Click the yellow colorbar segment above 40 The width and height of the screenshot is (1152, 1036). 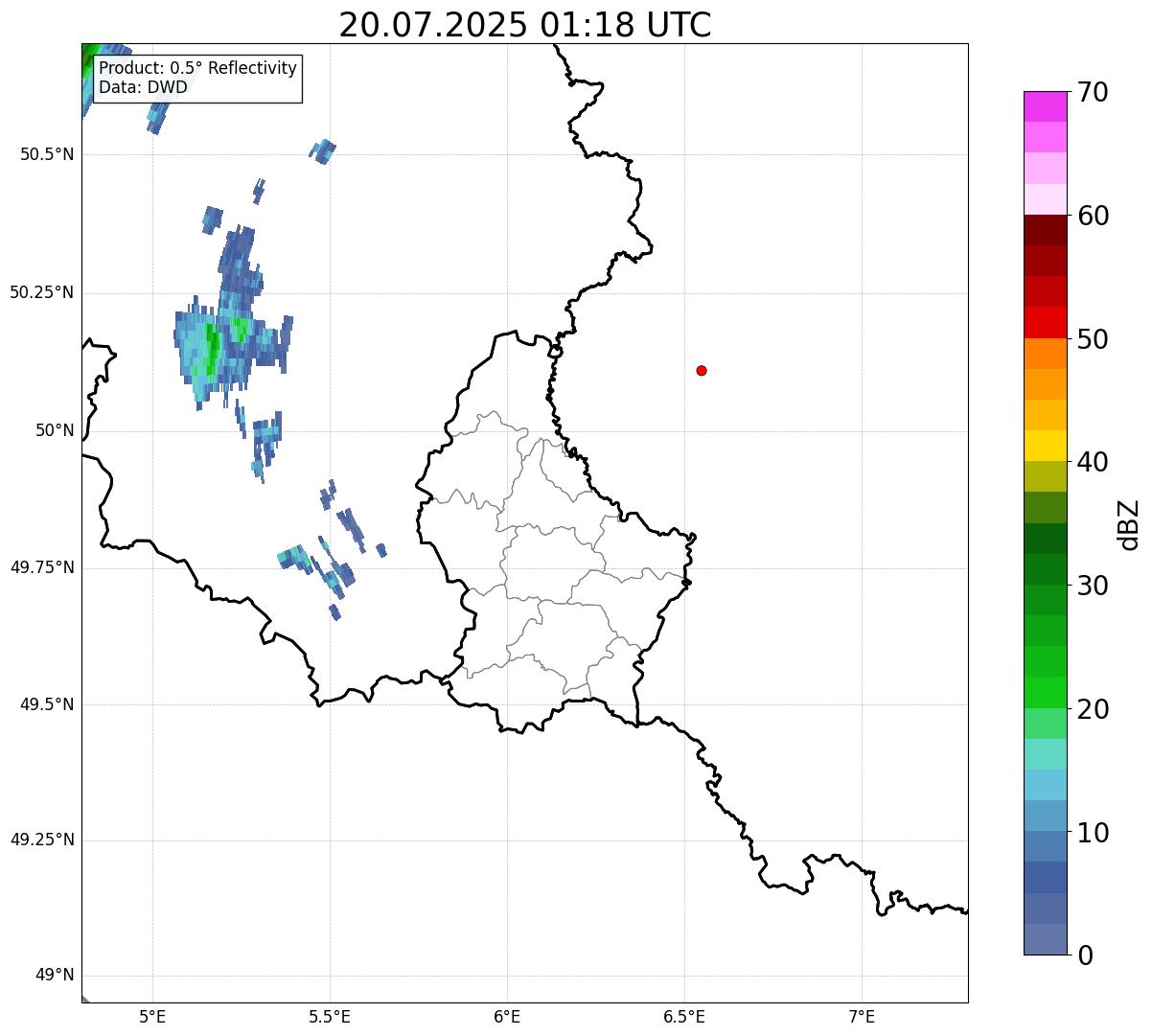1045,446
